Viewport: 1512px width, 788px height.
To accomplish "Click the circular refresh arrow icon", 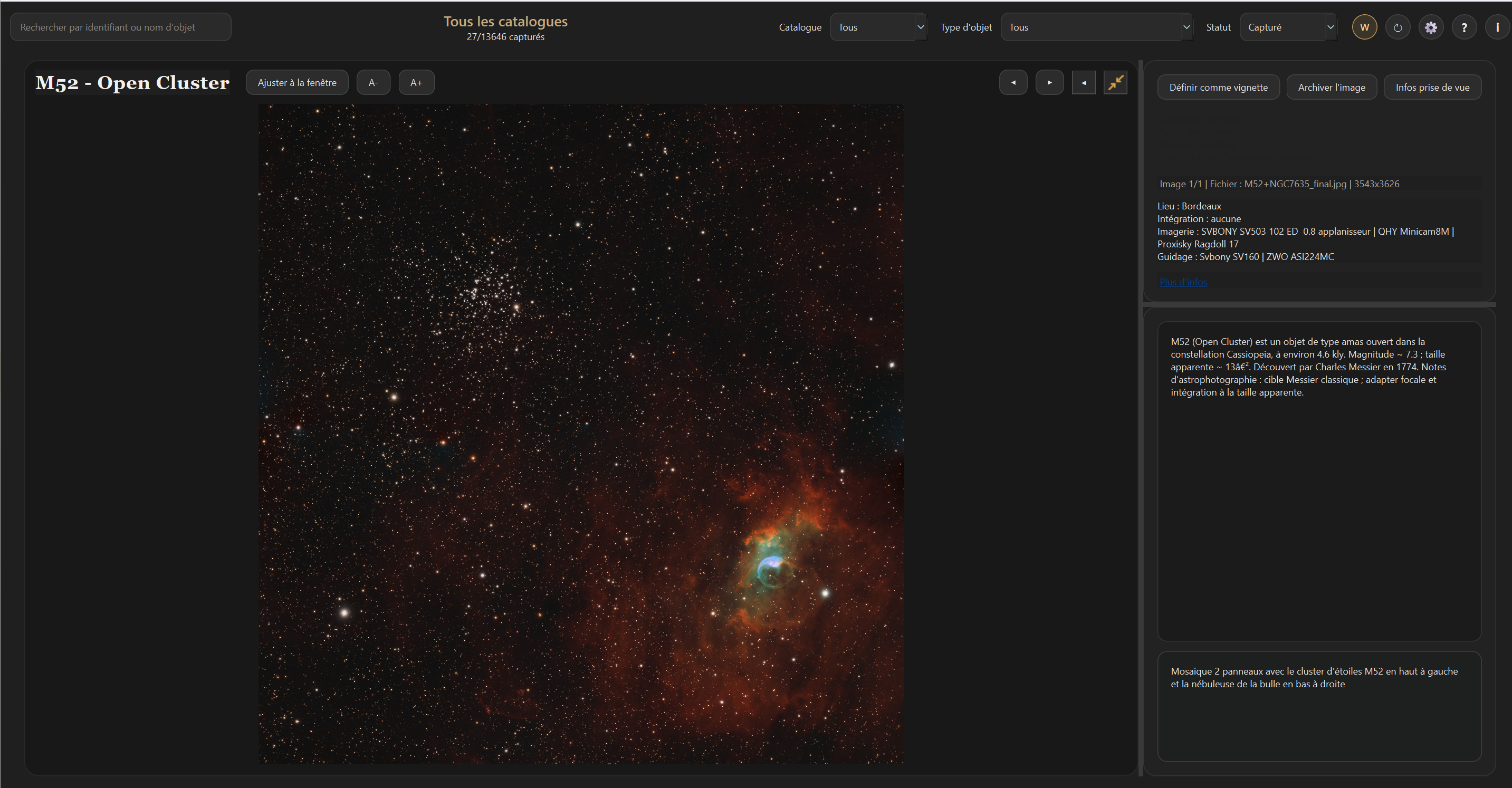I will [1398, 27].
